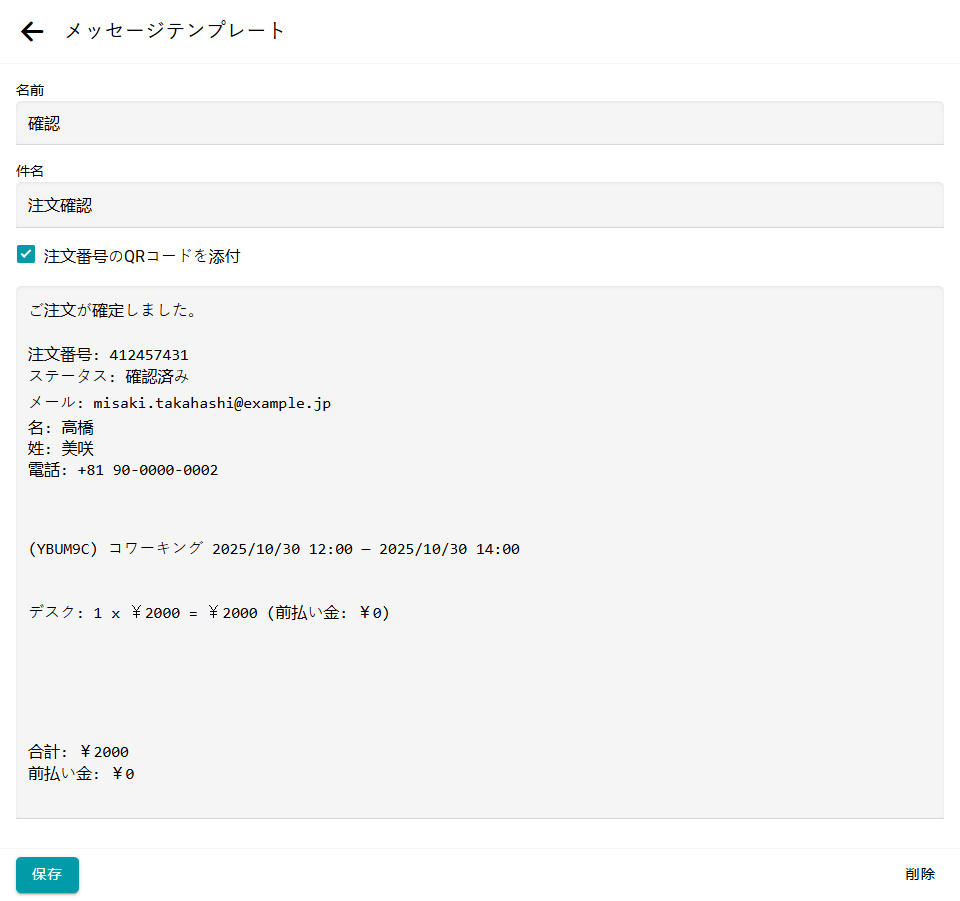Select the 注文番号: 412457431 line
The width and height of the screenshot is (960, 901).
click(108, 355)
